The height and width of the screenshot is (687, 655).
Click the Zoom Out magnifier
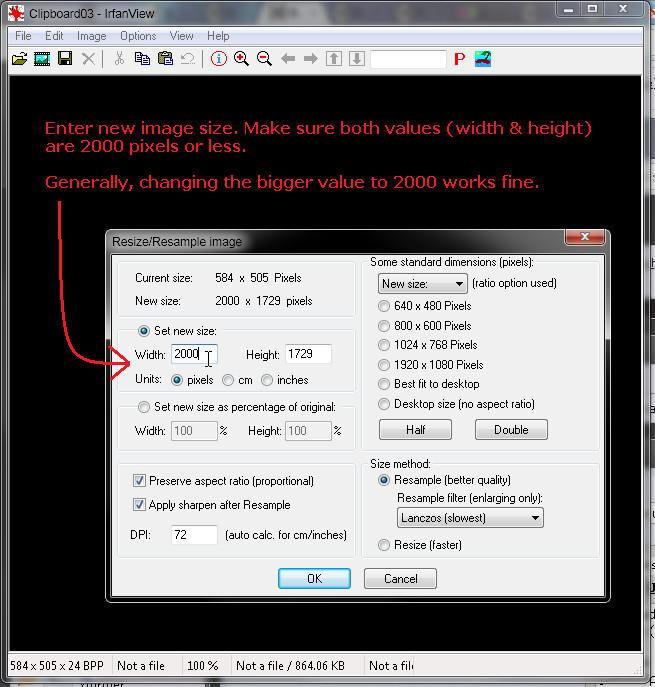[x=264, y=58]
